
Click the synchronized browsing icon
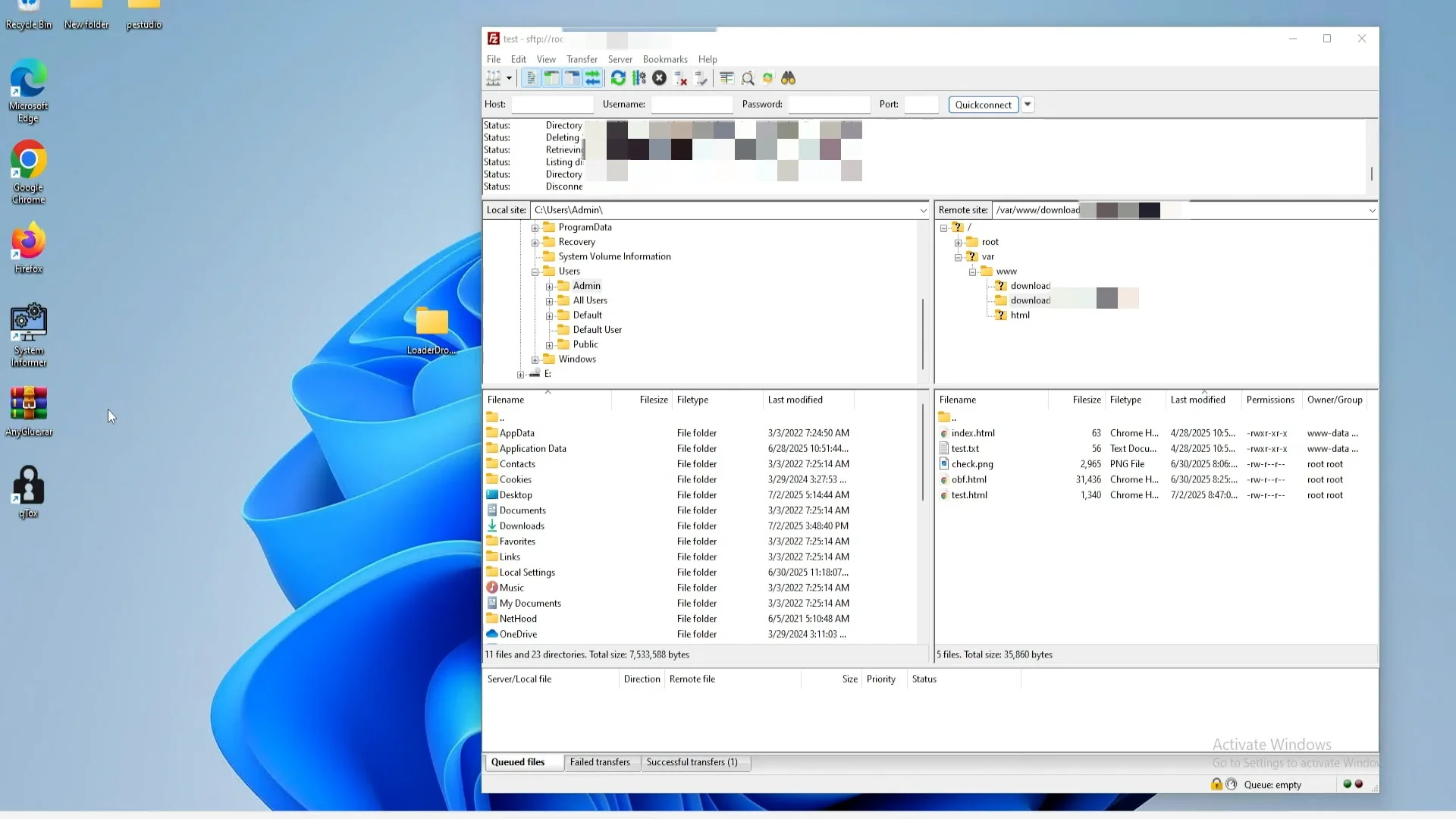(767, 78)
